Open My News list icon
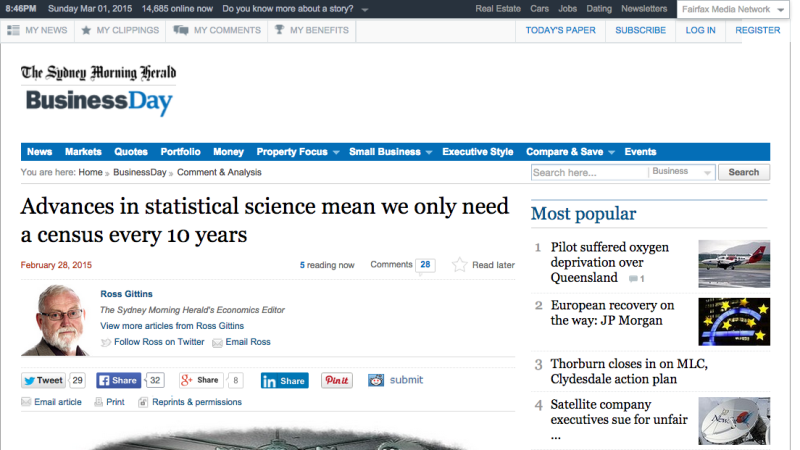 [13, 30]
